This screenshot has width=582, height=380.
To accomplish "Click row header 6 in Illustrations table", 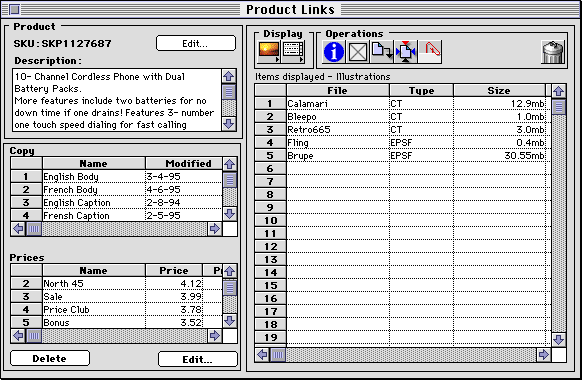I will pos(271,168).
